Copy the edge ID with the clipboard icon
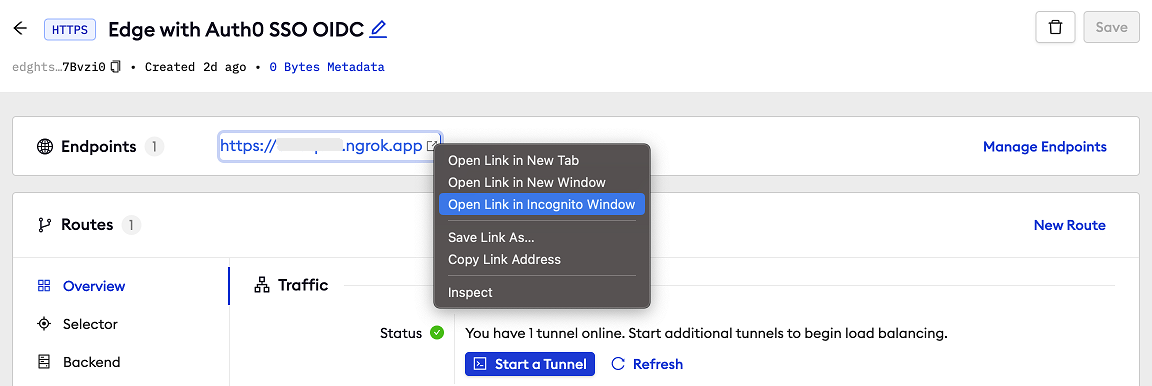The height and width of the screenshot is (386, 1152). click(116, 67)
